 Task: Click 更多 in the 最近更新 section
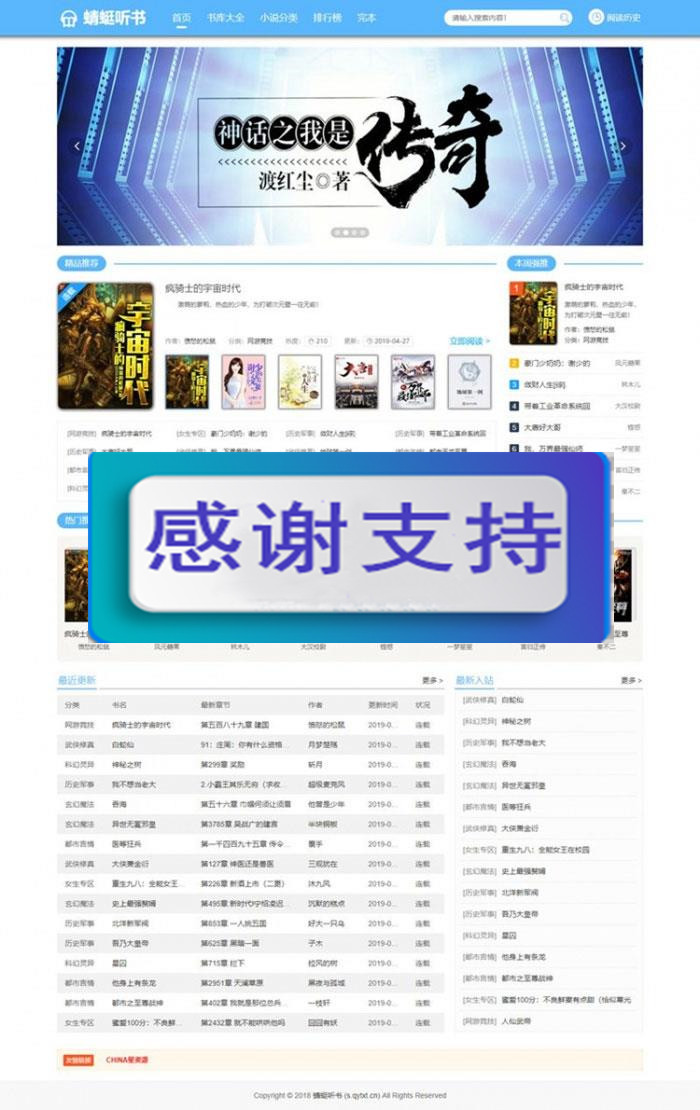click(432, 680)
